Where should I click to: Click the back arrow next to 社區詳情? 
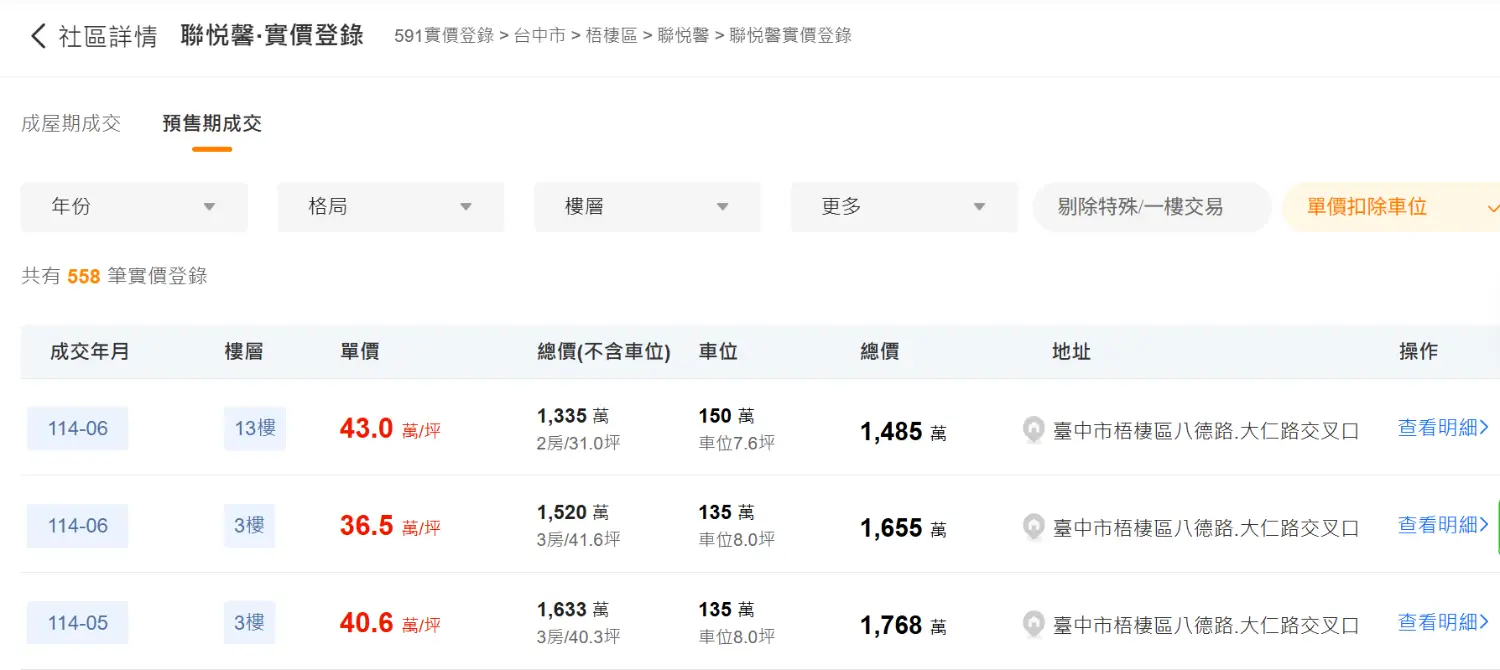[x=38, y=37]
